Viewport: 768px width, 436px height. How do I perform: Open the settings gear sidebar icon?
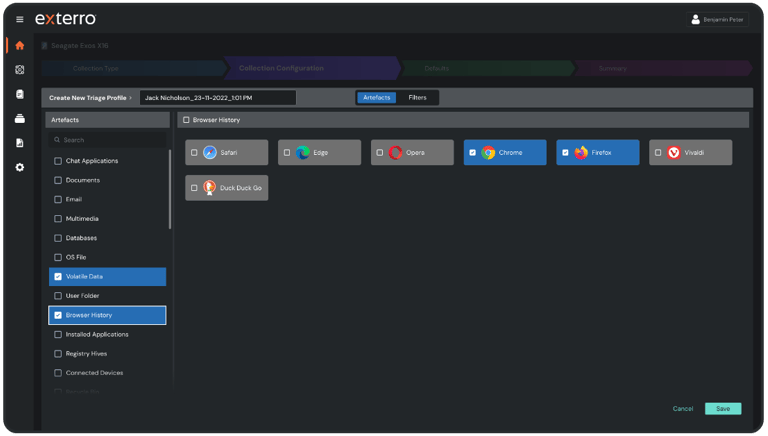[20, 168]
